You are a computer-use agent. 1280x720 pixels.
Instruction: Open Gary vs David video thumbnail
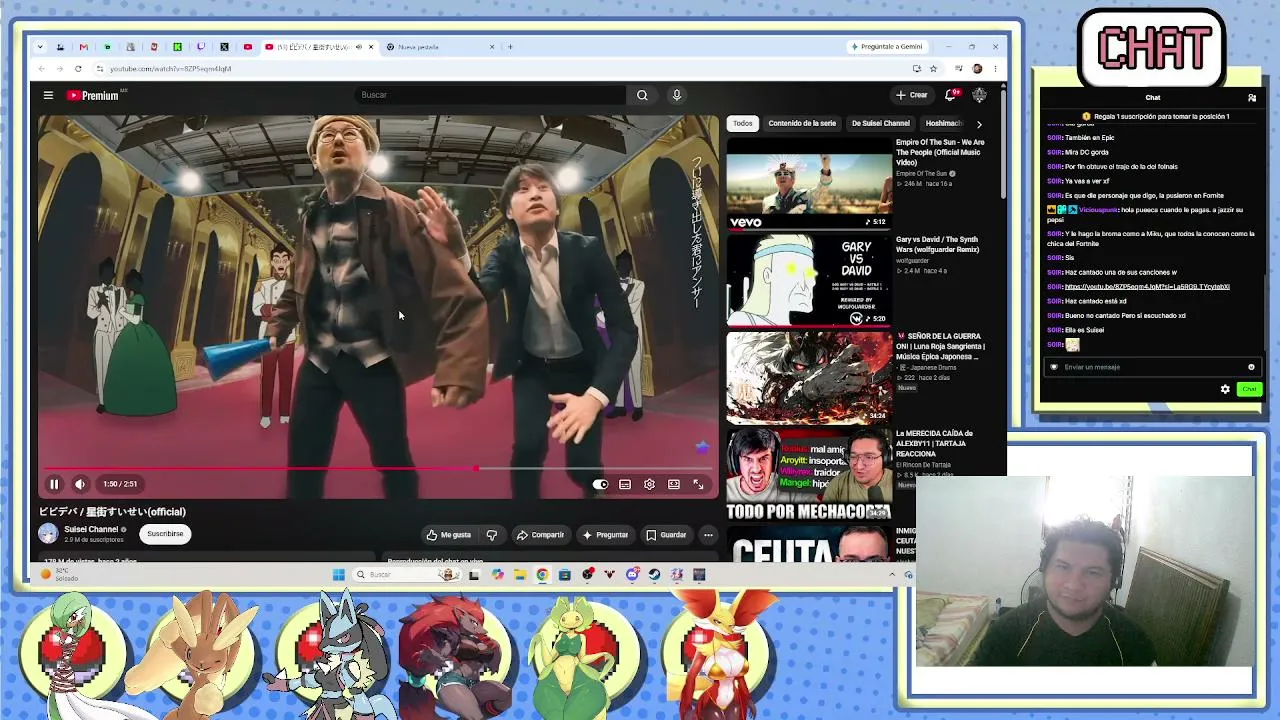point(808,280)
